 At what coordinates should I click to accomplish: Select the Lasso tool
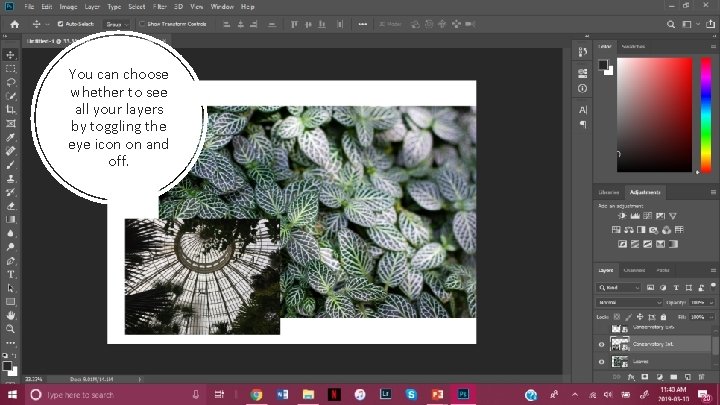(x=10, y=82)
